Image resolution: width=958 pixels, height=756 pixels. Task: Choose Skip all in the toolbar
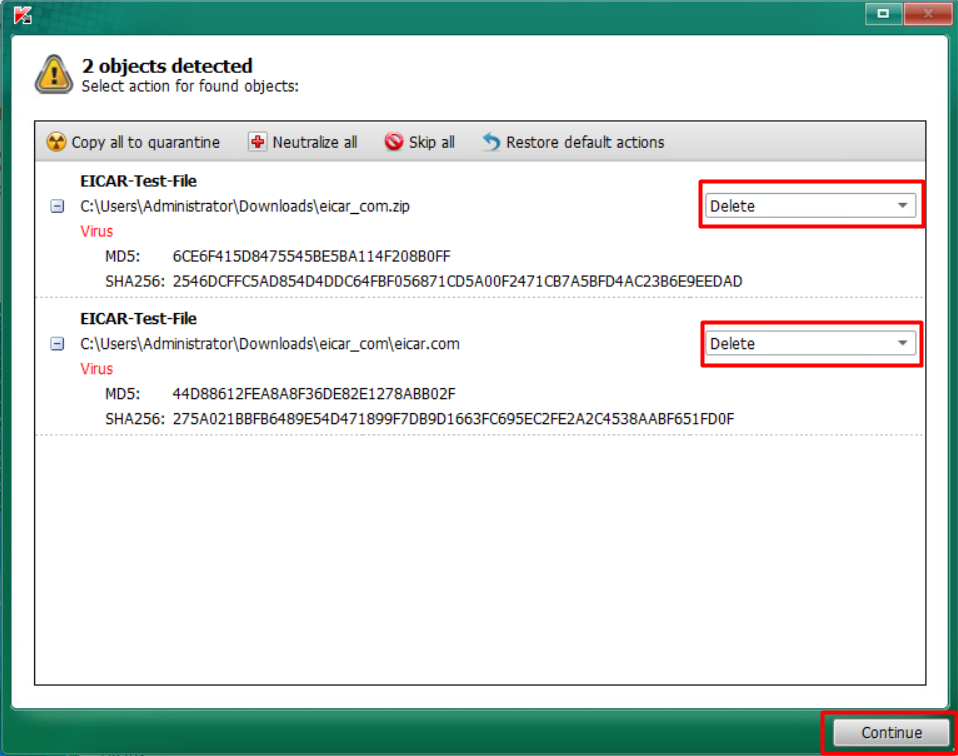420,142
